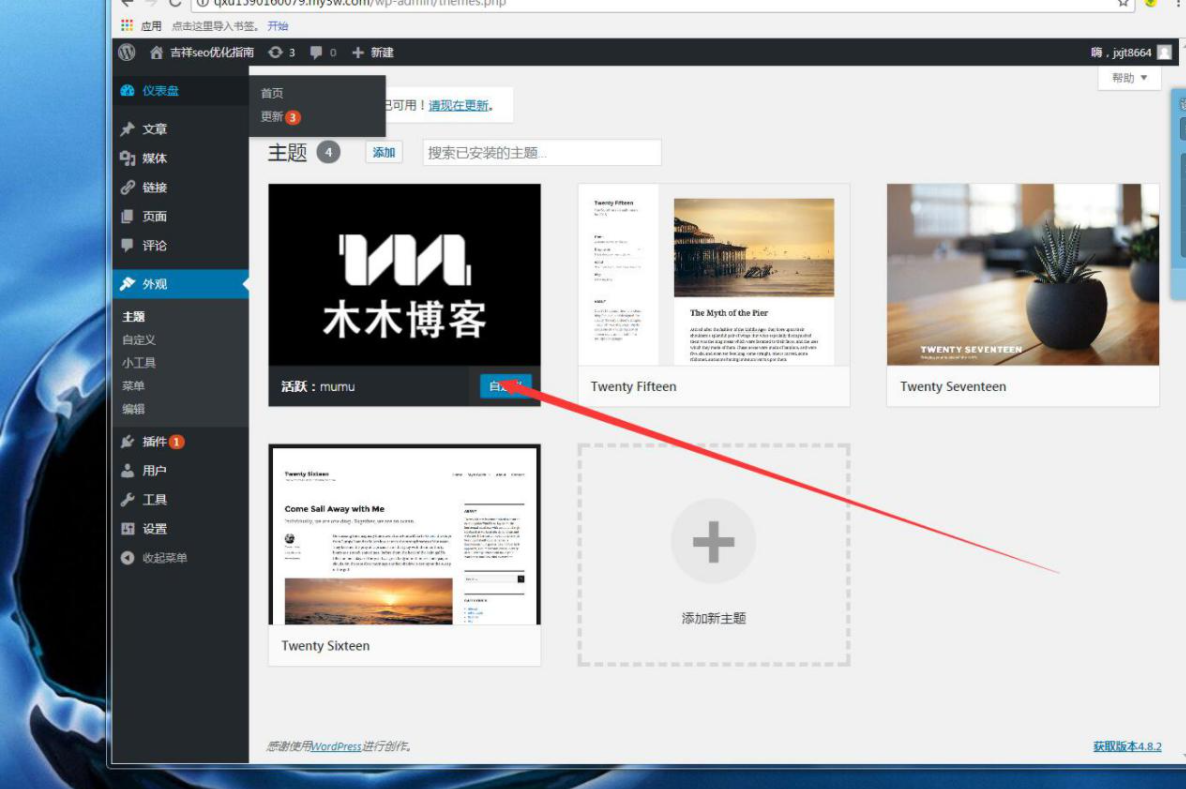Viewport: 1186px width, 789px height.
Task: Collapse sidebar with 收起菜单
Action: tap(164, 558)
